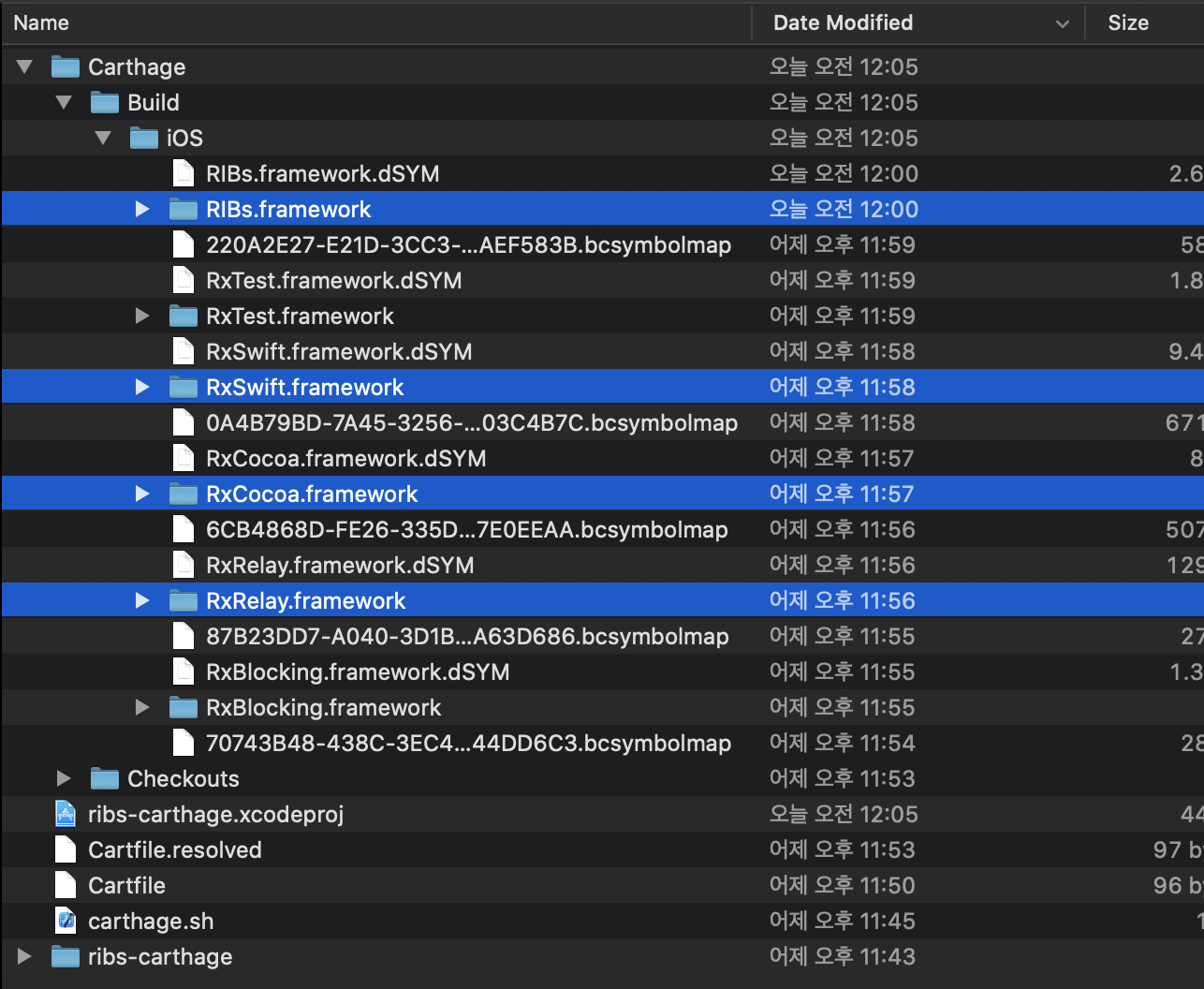This screenshot has height=989, width=1204.
Task: Click the '어제 오후 11:54' date modified cell
Action: pyautogui.click(x=843, y=743)
